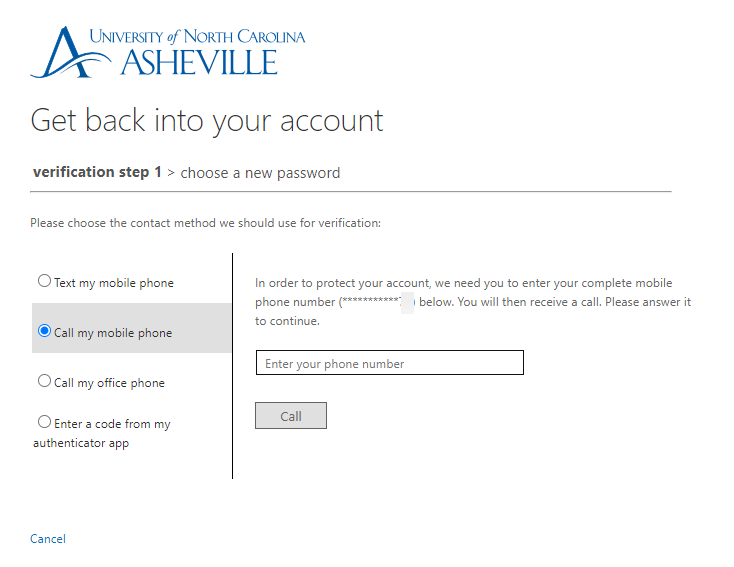Click the 'choose a new password' step
Image resolution: width=734 pixels, height=567 pixels.
pos(260,173)
